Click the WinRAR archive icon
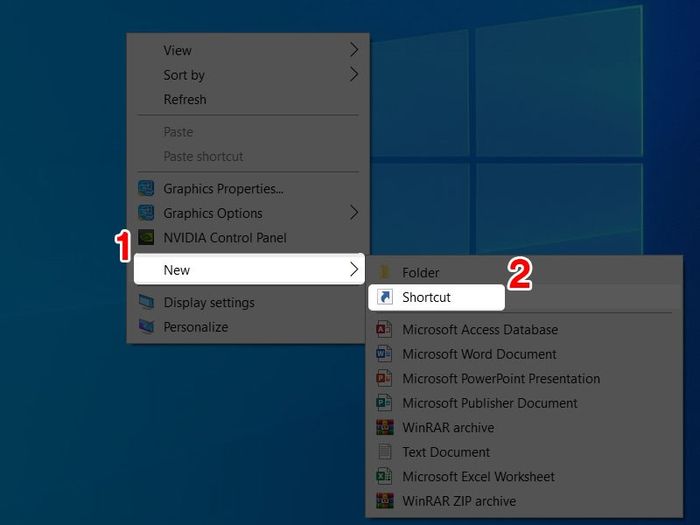The width and height of the screenshot is (700, 525). pyautogui.click(x=385, y=427)
